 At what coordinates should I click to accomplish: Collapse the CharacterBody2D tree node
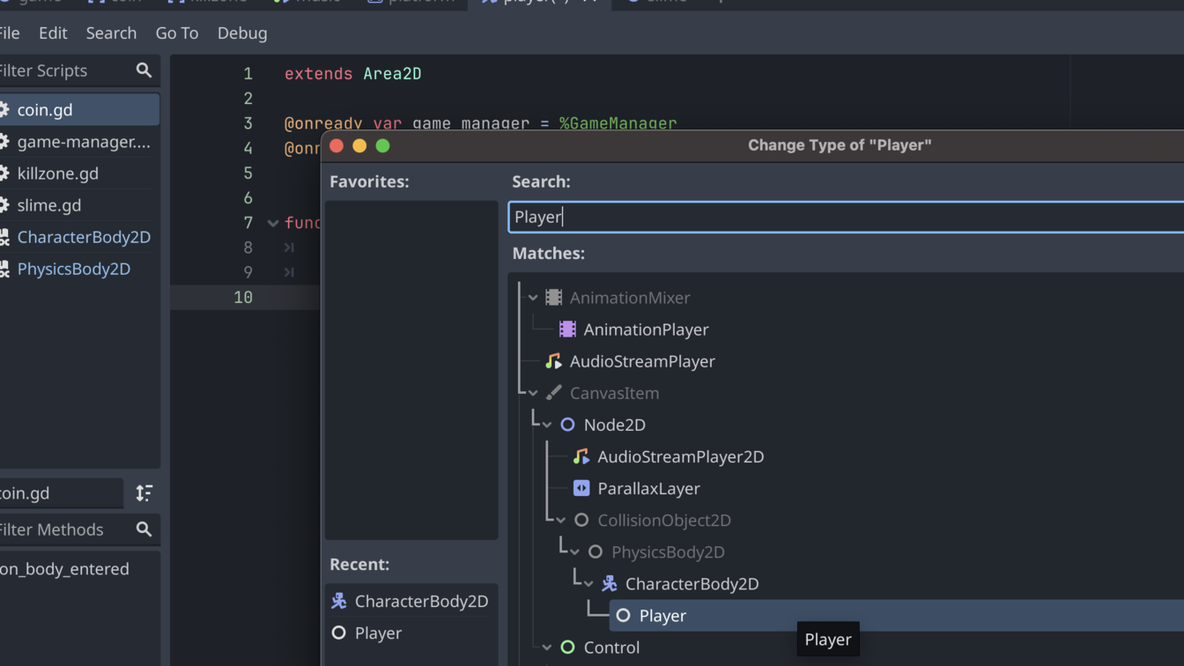588,584
